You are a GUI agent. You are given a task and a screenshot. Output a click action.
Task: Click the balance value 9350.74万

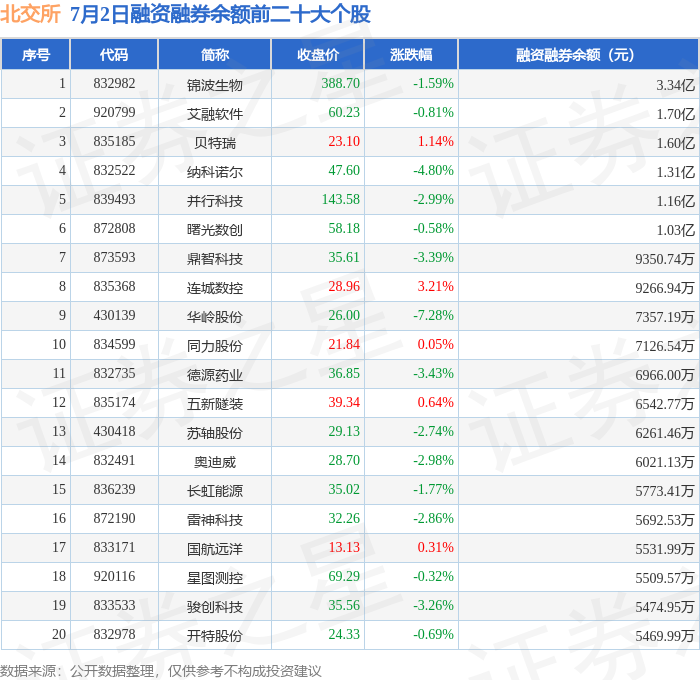click(665, 259)
